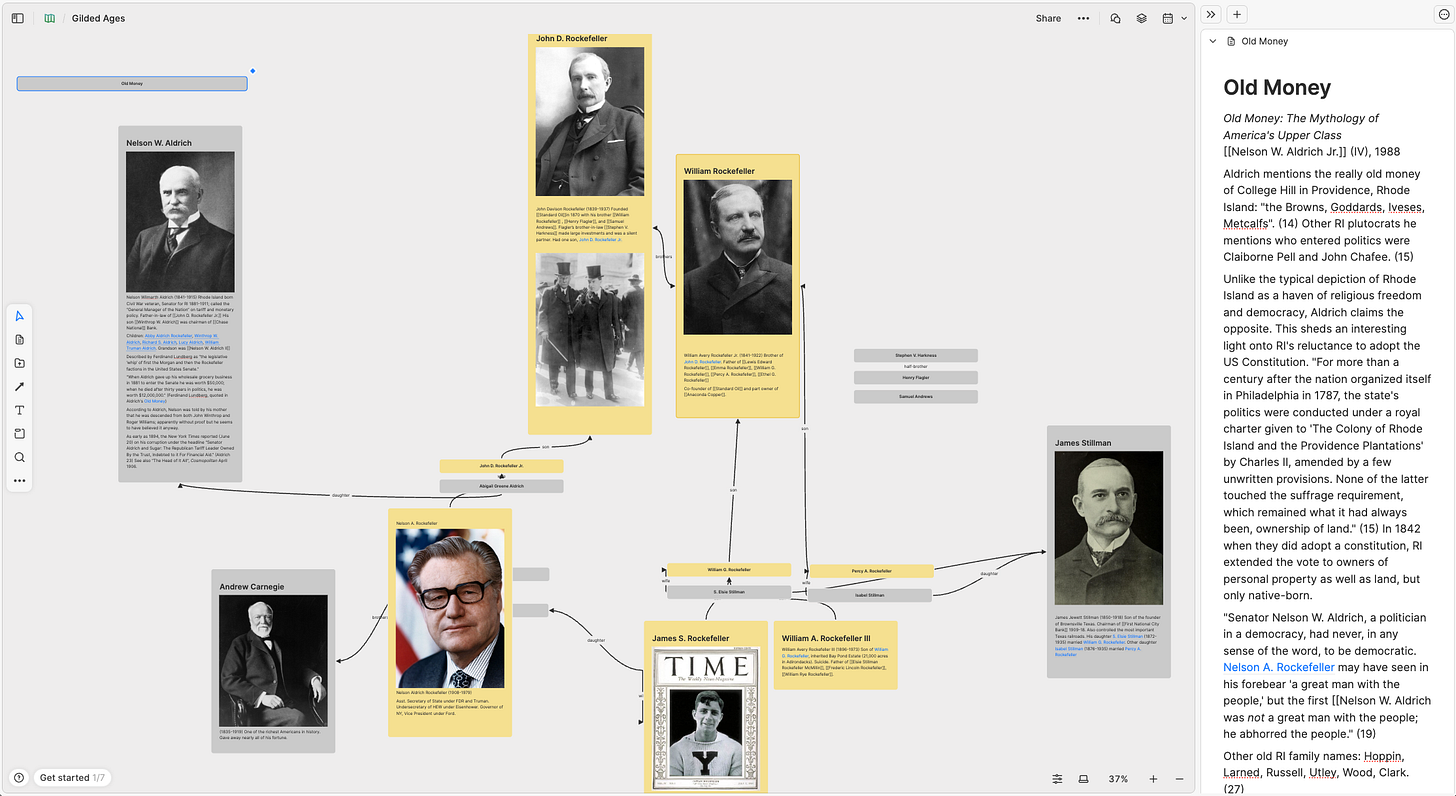Click John D. Rockefeller card title

571,39
